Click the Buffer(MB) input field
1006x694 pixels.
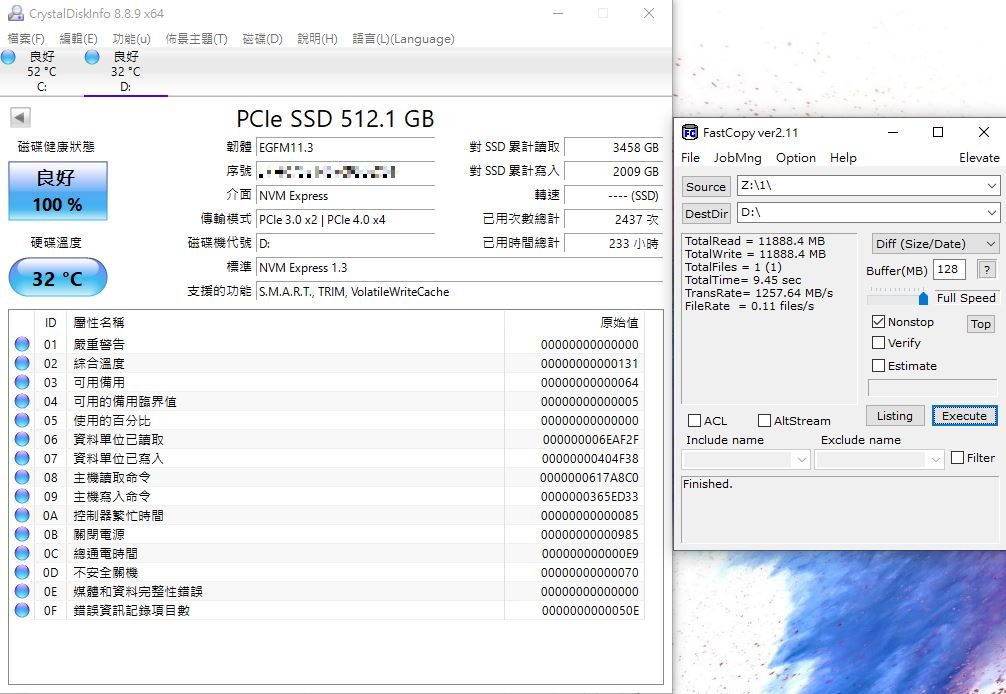949,269
